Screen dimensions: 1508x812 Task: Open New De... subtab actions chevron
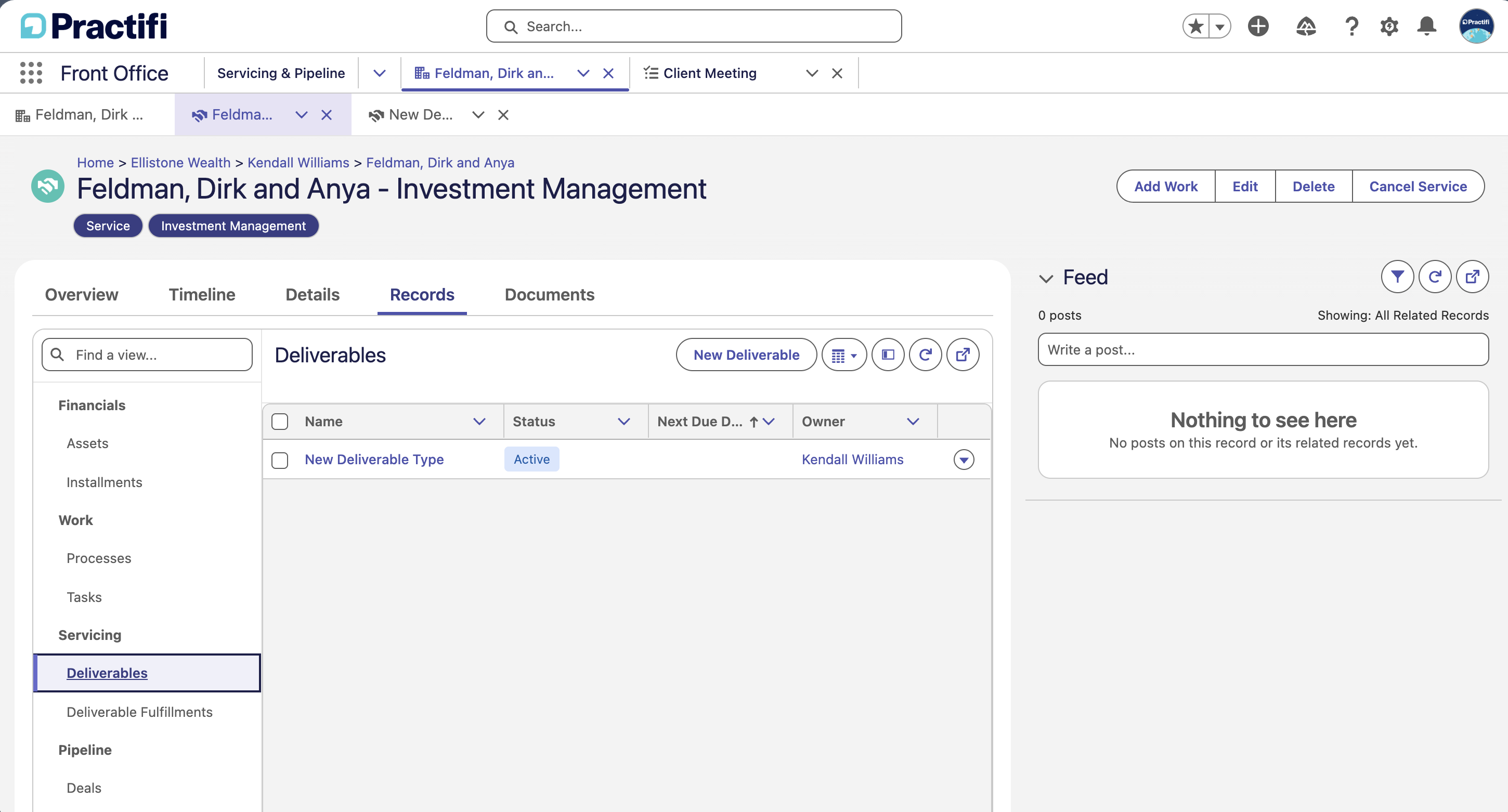click(x=478, y=115)
